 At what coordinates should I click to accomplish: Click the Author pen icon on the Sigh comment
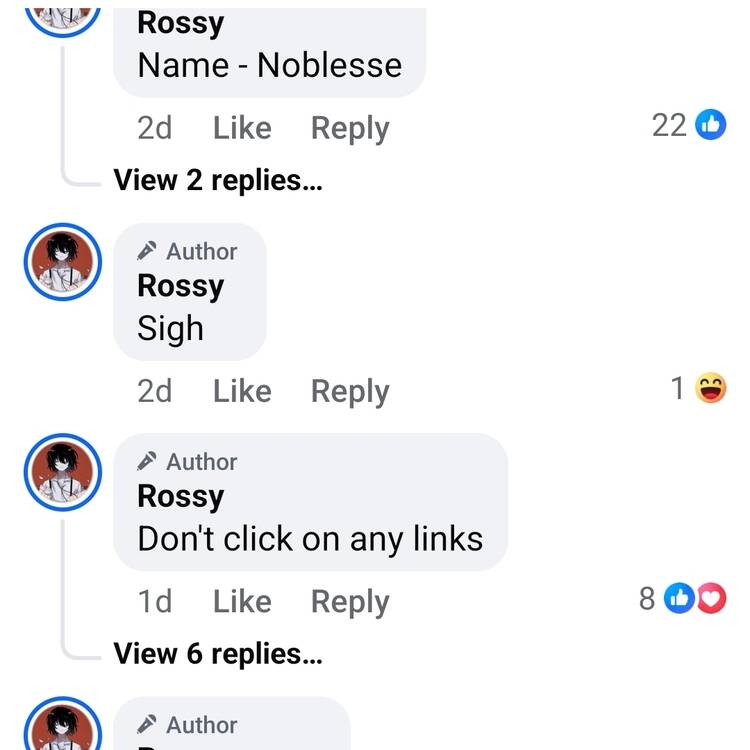click(x=146, y=251)
